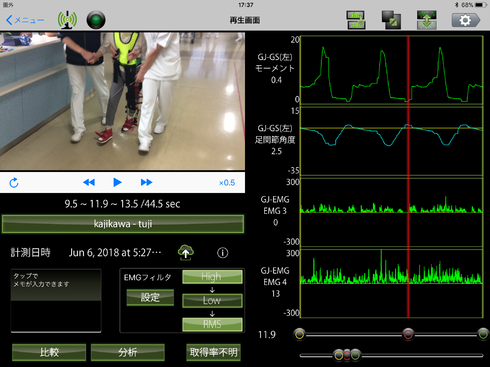
Task: Tap the vertical arrows scale icon
Action: click(426, 20)
